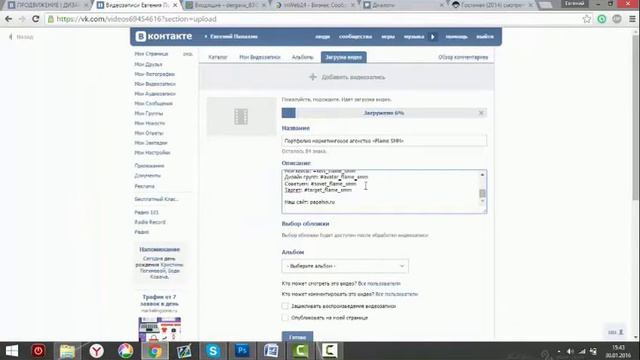Bookmark this page with the star icon
640x360 pixels.
coord(587,19)
